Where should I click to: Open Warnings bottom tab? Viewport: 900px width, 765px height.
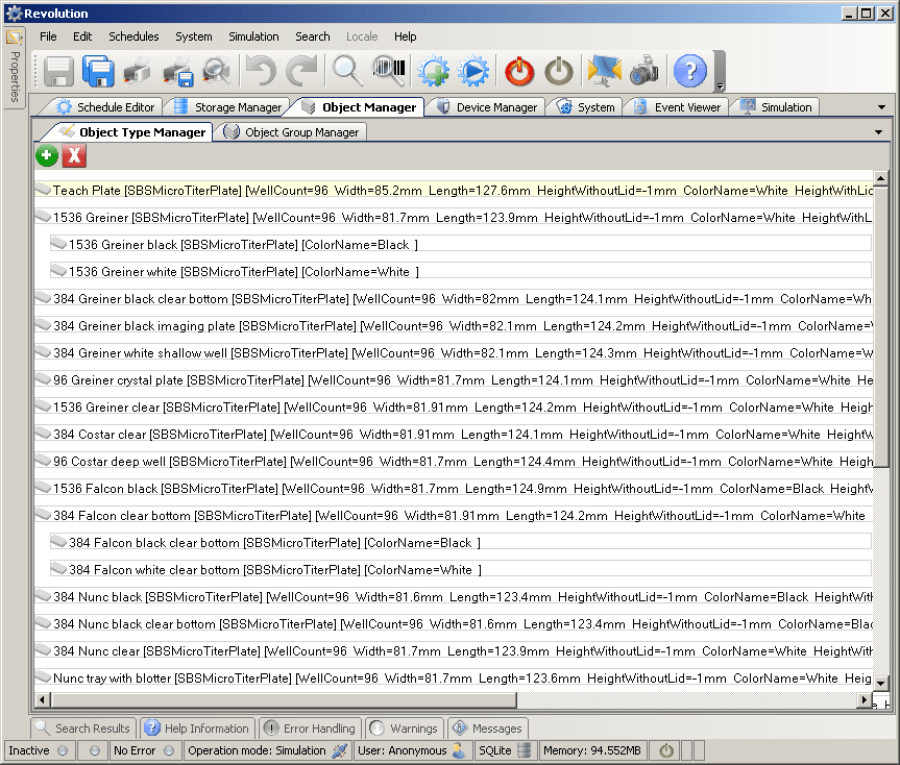404,728
